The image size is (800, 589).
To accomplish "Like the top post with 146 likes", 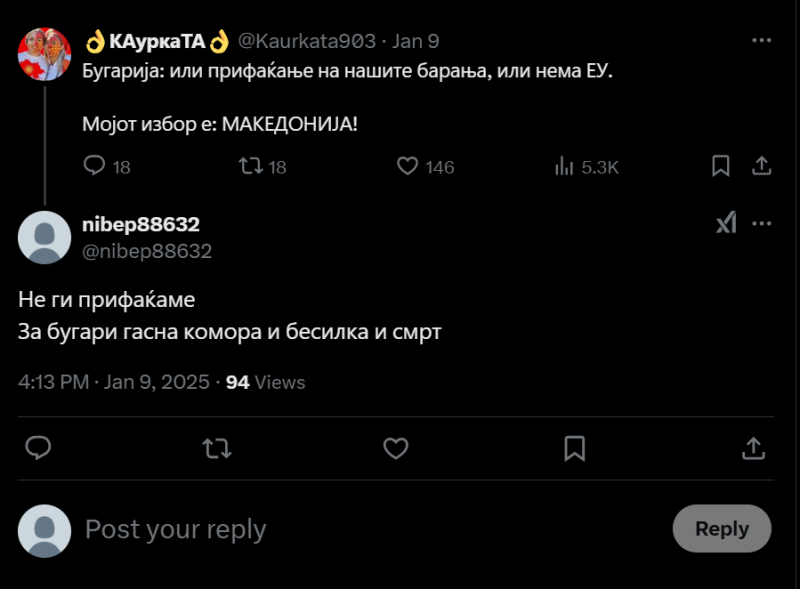I will [x=407, y=166].
